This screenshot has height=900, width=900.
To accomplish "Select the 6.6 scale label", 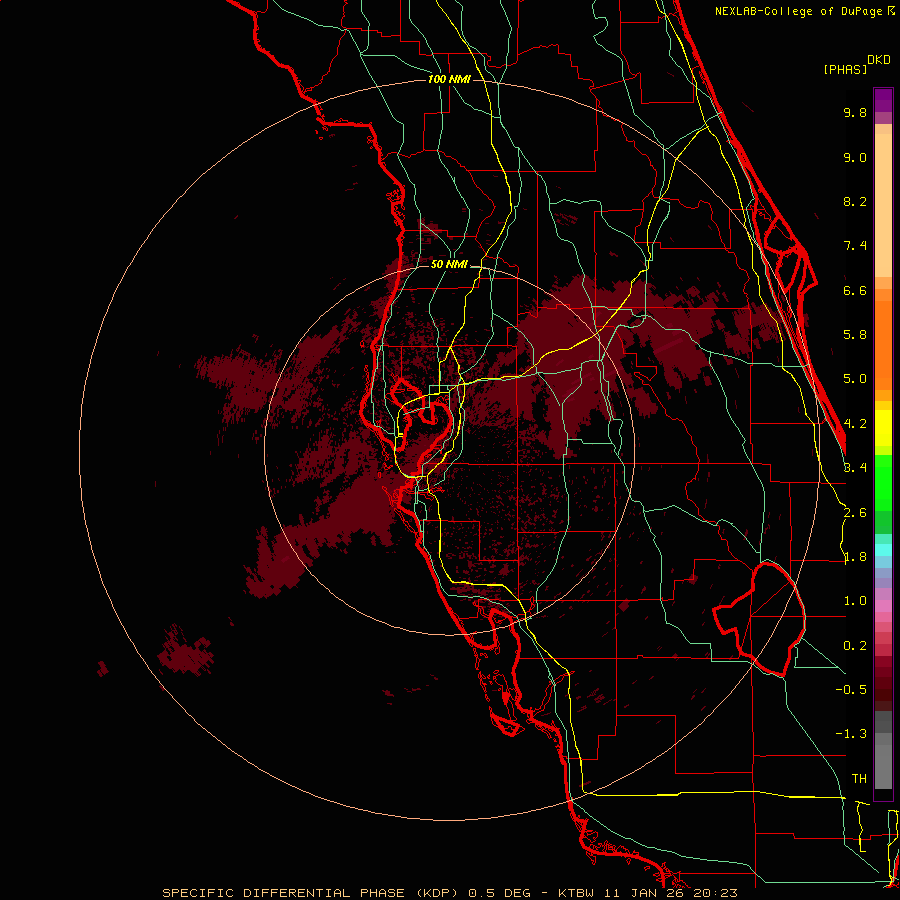I will coord(855,290).
